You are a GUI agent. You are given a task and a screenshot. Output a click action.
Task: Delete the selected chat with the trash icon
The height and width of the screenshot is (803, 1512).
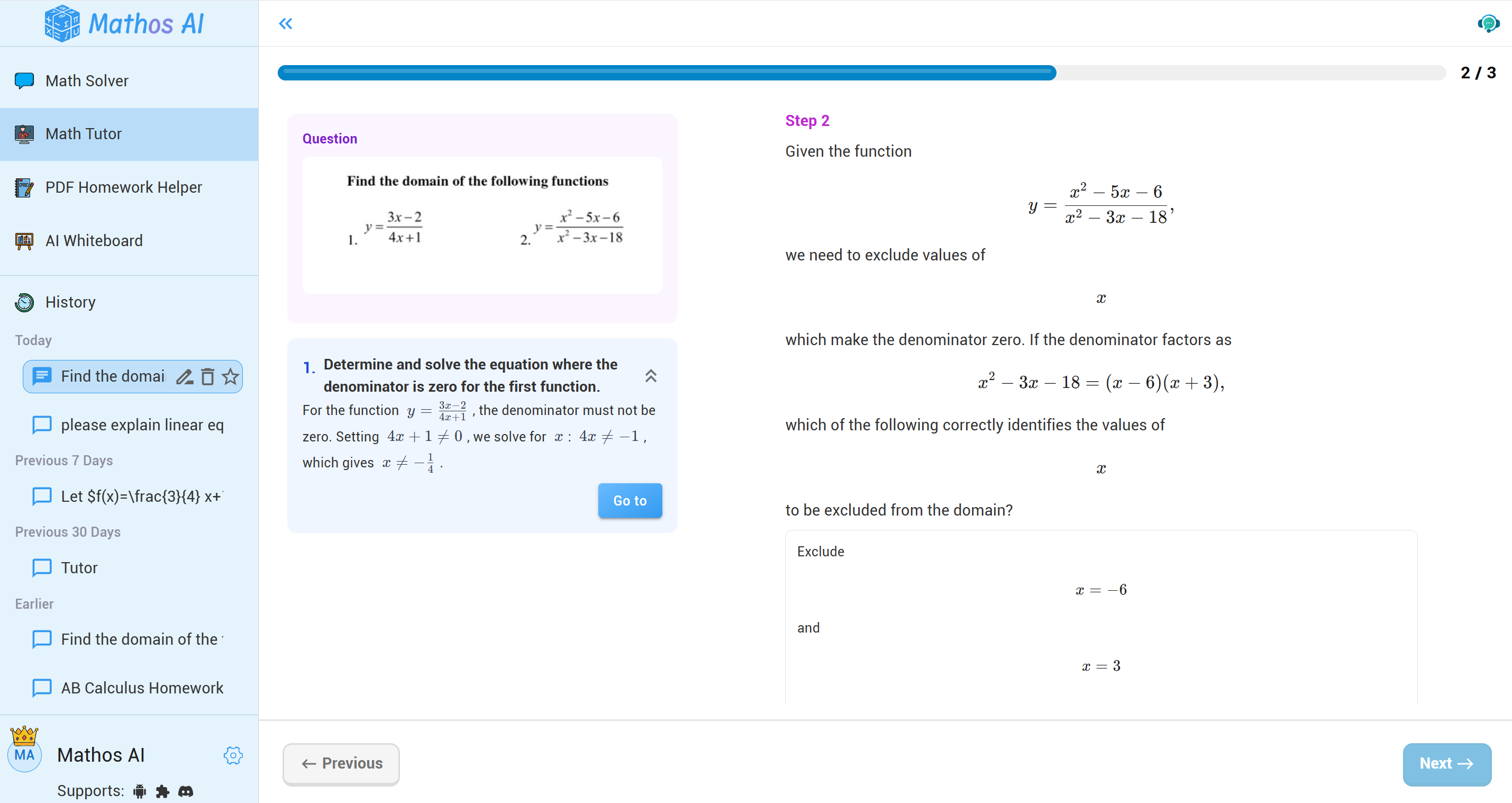pos(207,376)
